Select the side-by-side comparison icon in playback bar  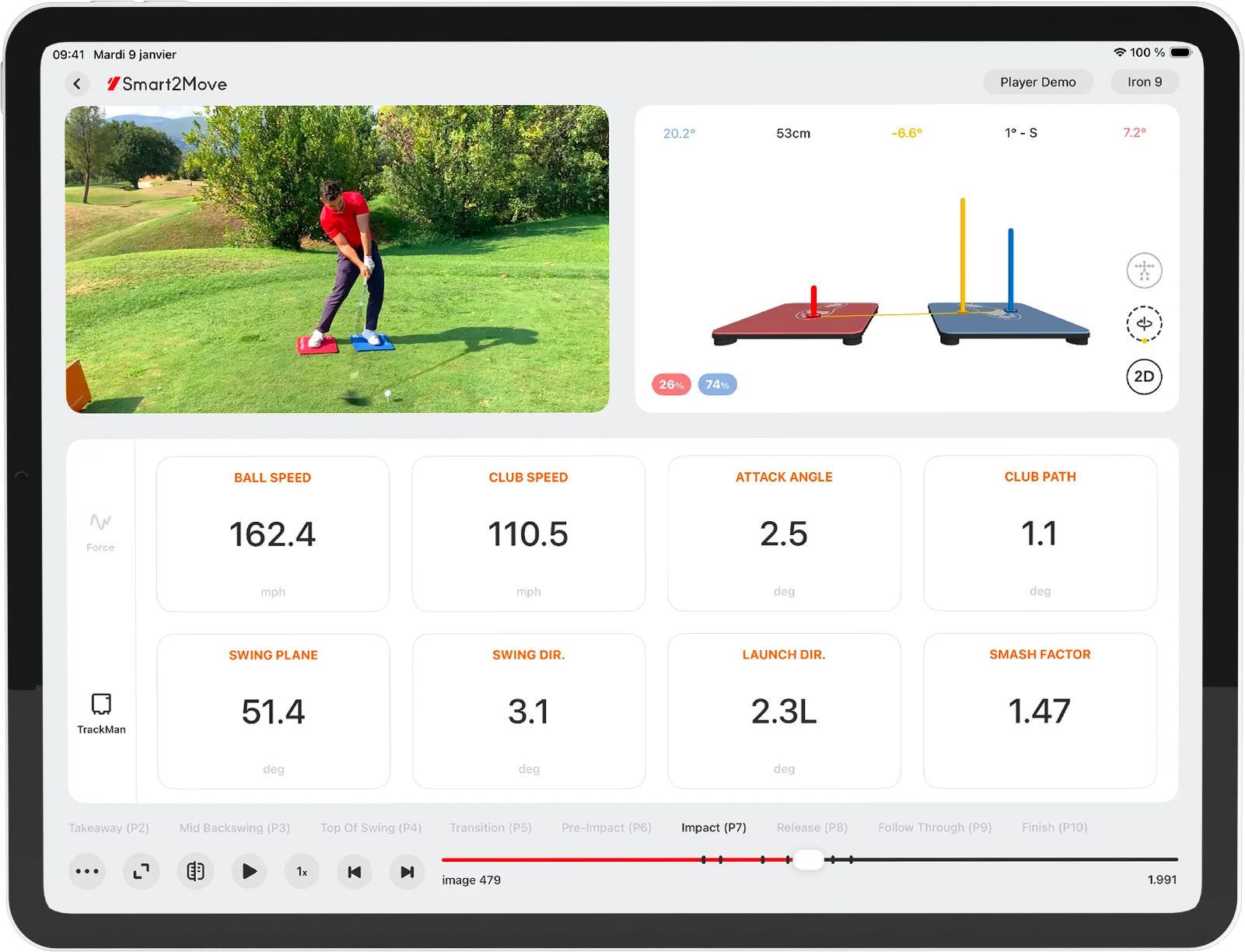click(x=195, y=871)
